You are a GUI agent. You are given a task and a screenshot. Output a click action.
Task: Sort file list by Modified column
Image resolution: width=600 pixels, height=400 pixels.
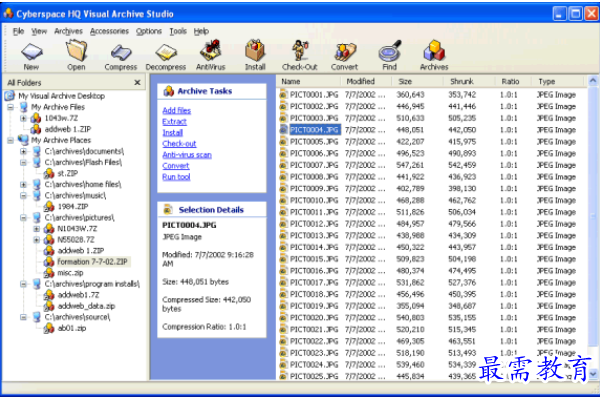click(x=366, y=82)
